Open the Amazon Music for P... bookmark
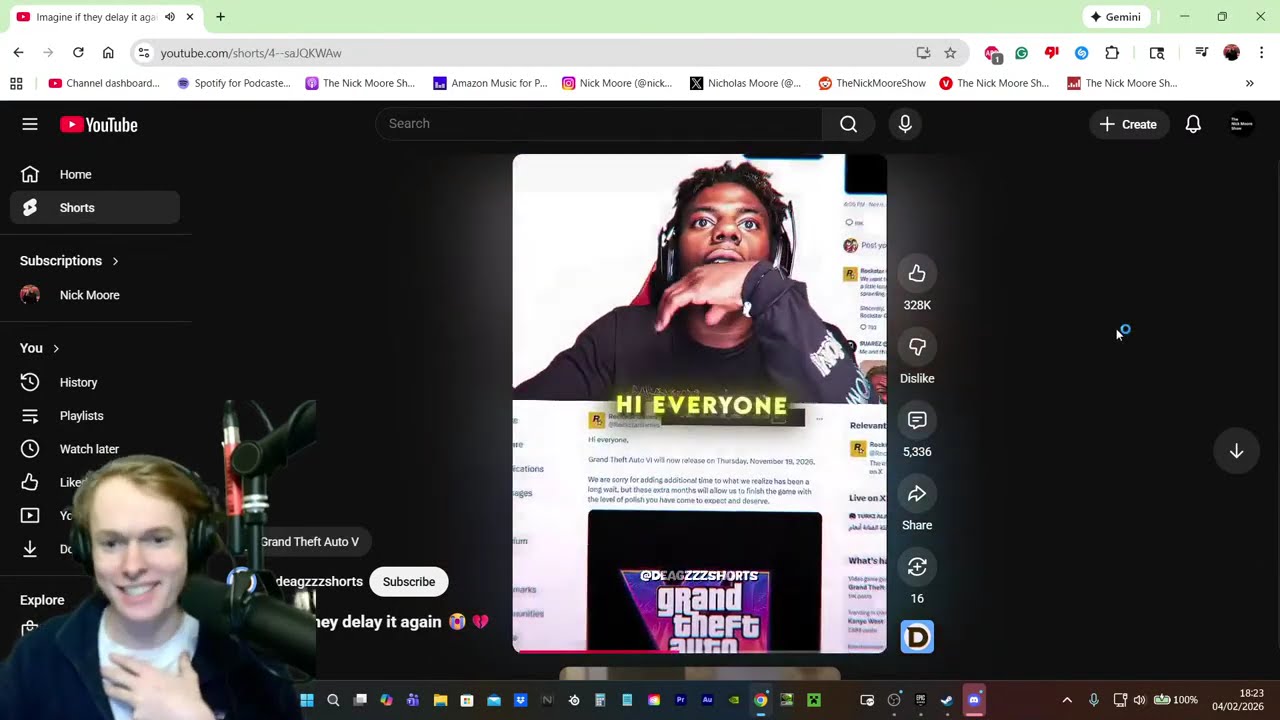 (x=490, y=83)
